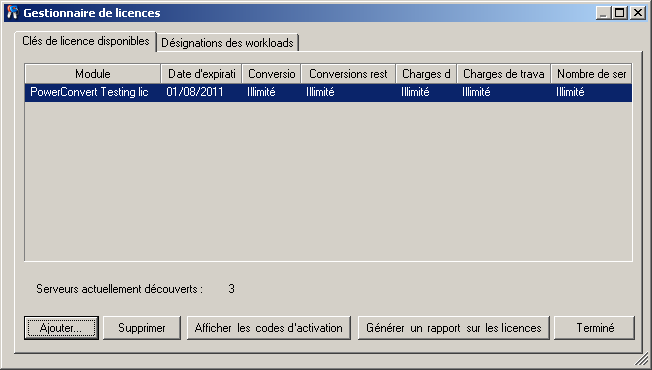Image resolution: width=652 pixels, height=370 pixels.
Task: Open Afficher les codes d'activation
Action: click(x=269, y=328)
